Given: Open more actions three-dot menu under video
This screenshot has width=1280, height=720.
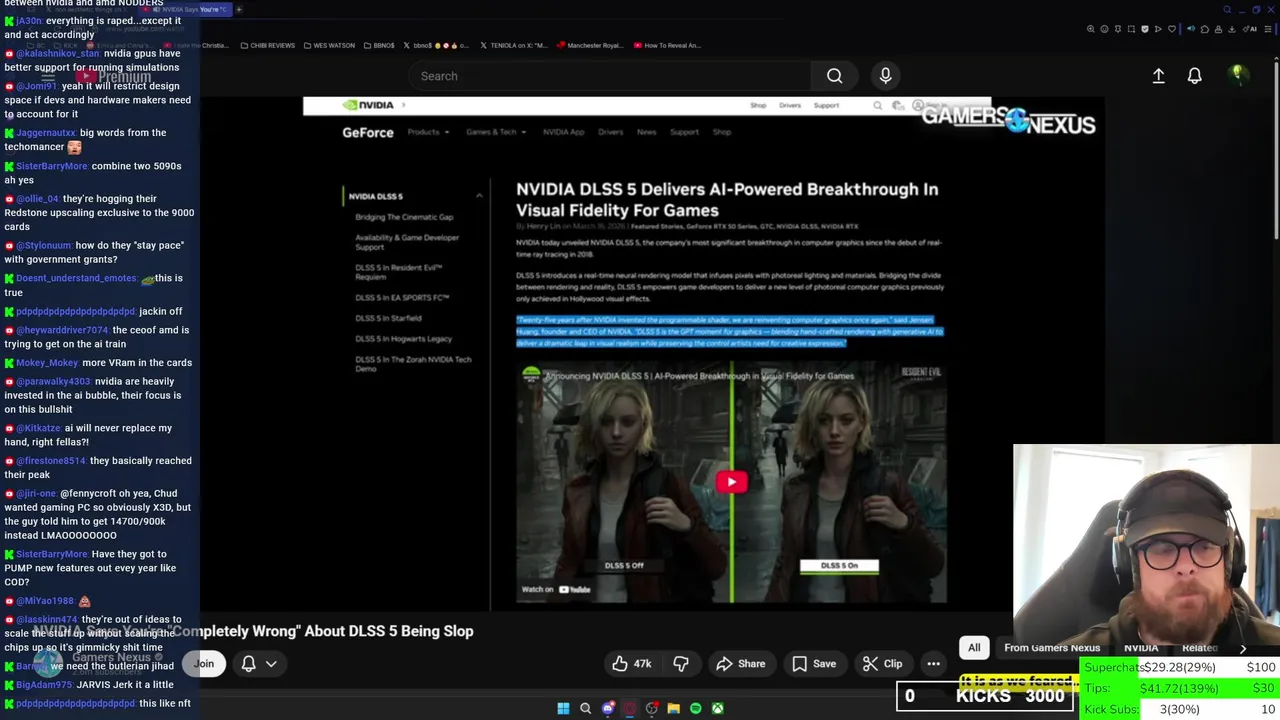Looking at the screenshot, I should pyautogui.click(x=933, y=664).
